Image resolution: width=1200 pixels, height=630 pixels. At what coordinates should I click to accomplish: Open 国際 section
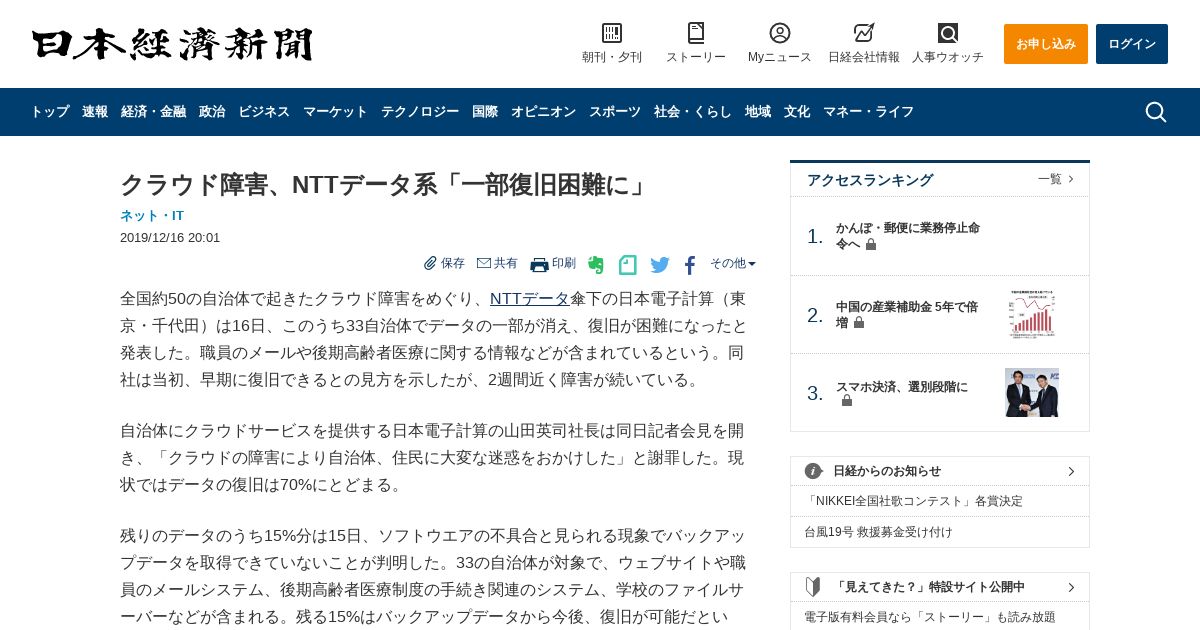(485, 112)
